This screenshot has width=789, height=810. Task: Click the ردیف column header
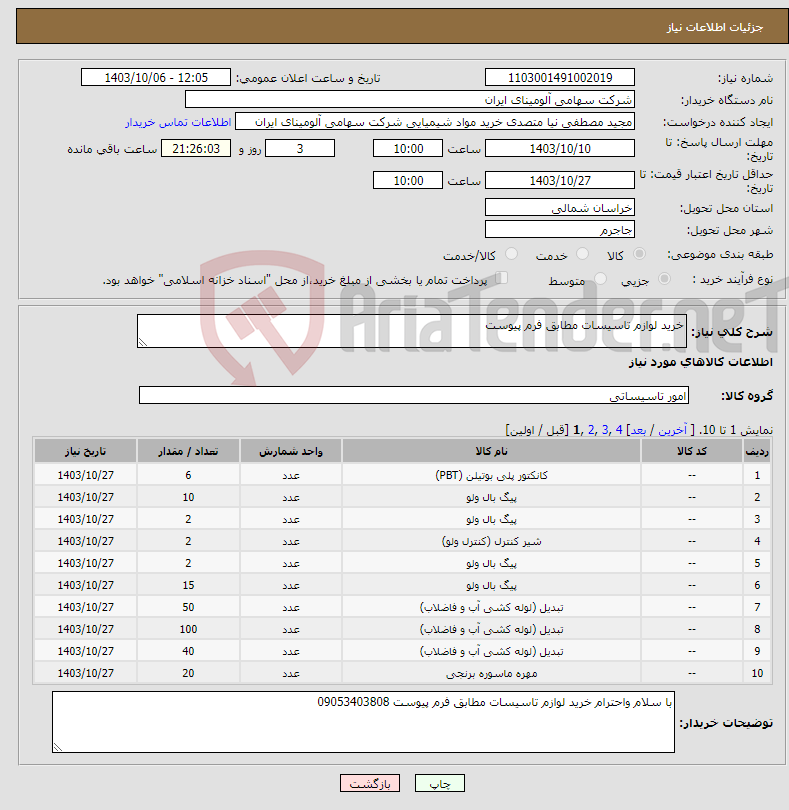757,451
